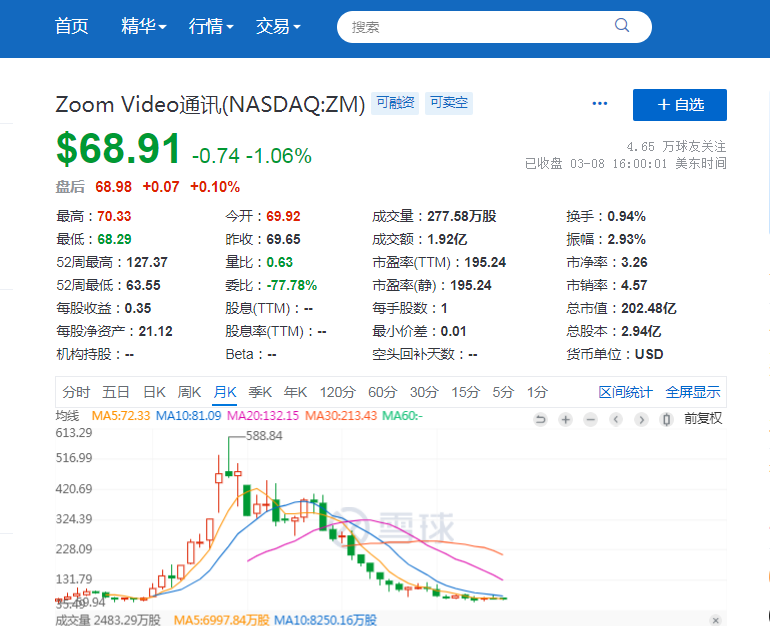Click the MA5:72.33 indicator label
The image size is (770, 626).
pyautogui.click(x=121, y=416)
